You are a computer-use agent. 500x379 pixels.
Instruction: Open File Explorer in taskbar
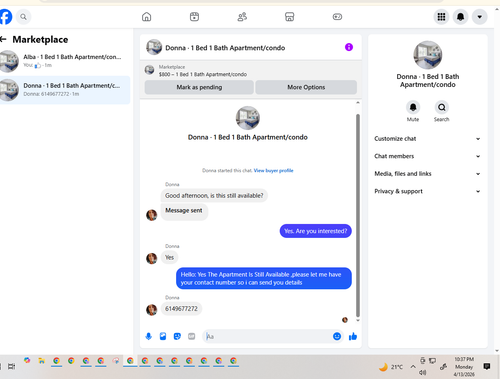pos(42,361)
